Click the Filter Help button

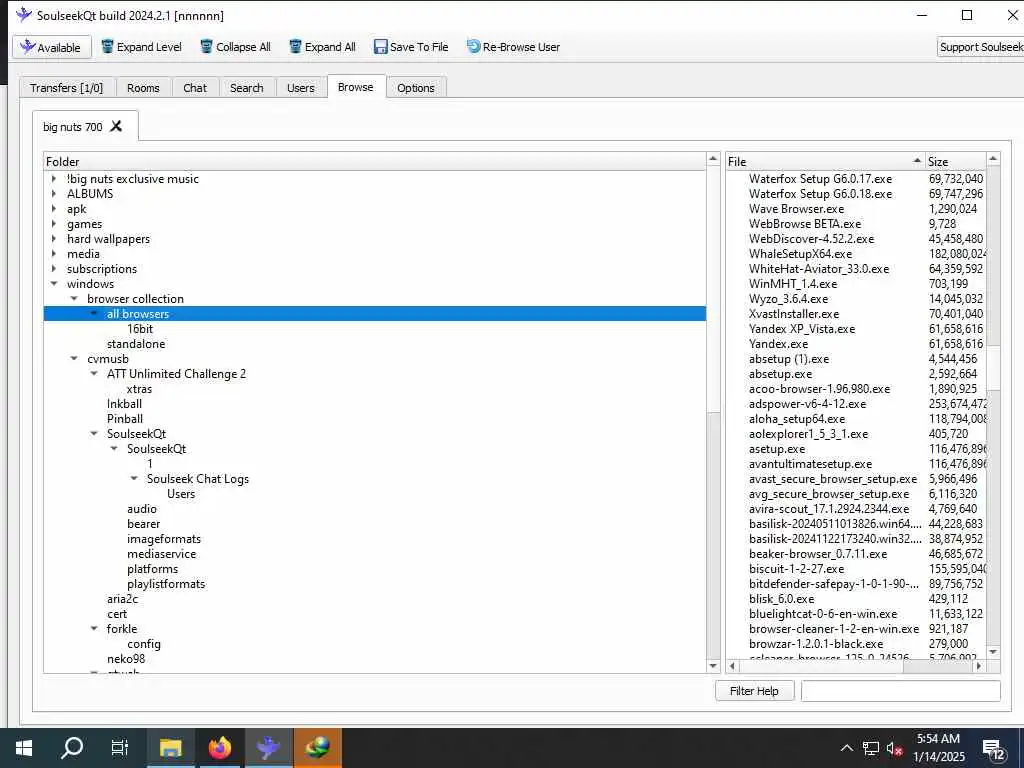[754, 691]
